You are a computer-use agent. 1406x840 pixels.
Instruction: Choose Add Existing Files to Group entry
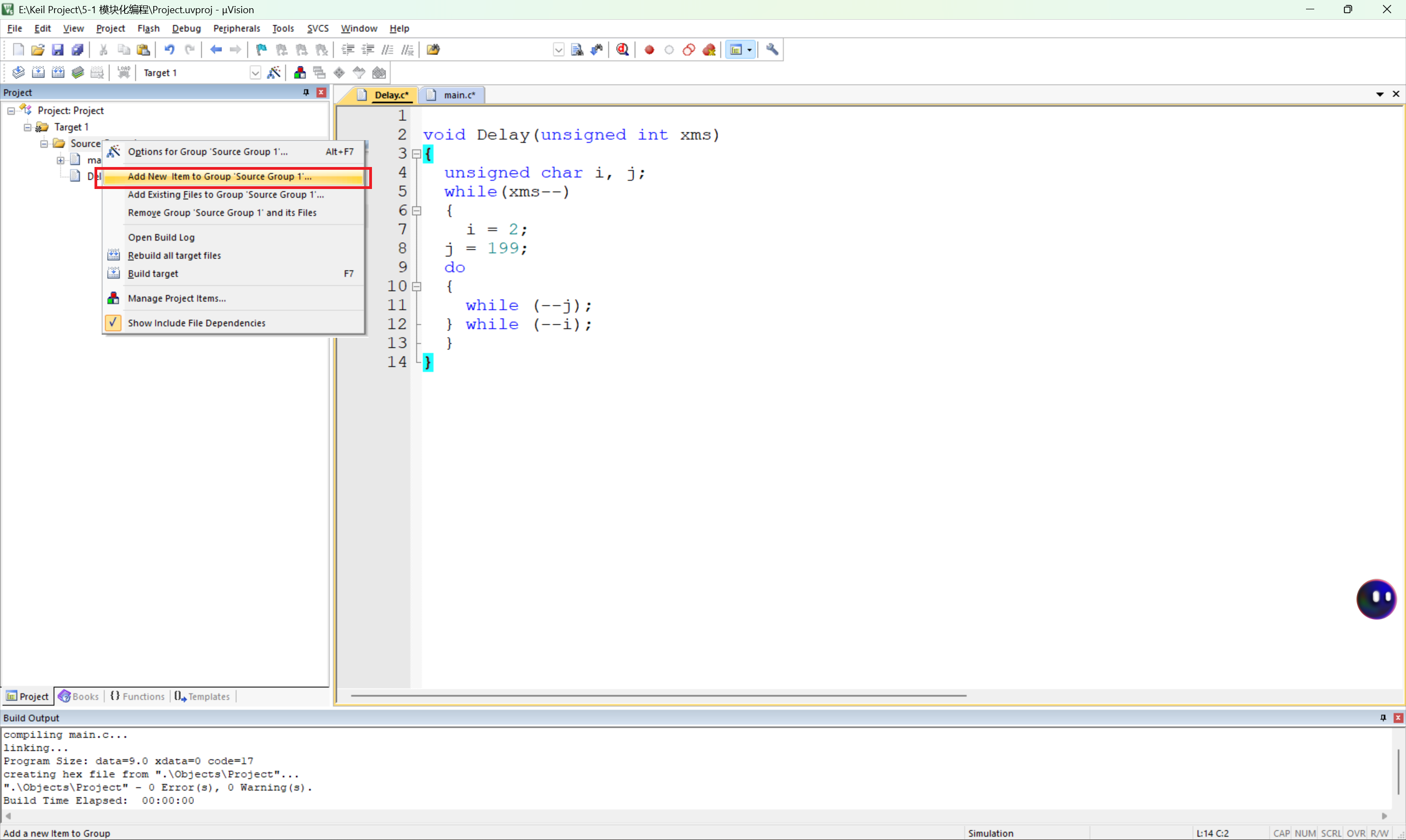pyautogui.click(x=225, y=194)
